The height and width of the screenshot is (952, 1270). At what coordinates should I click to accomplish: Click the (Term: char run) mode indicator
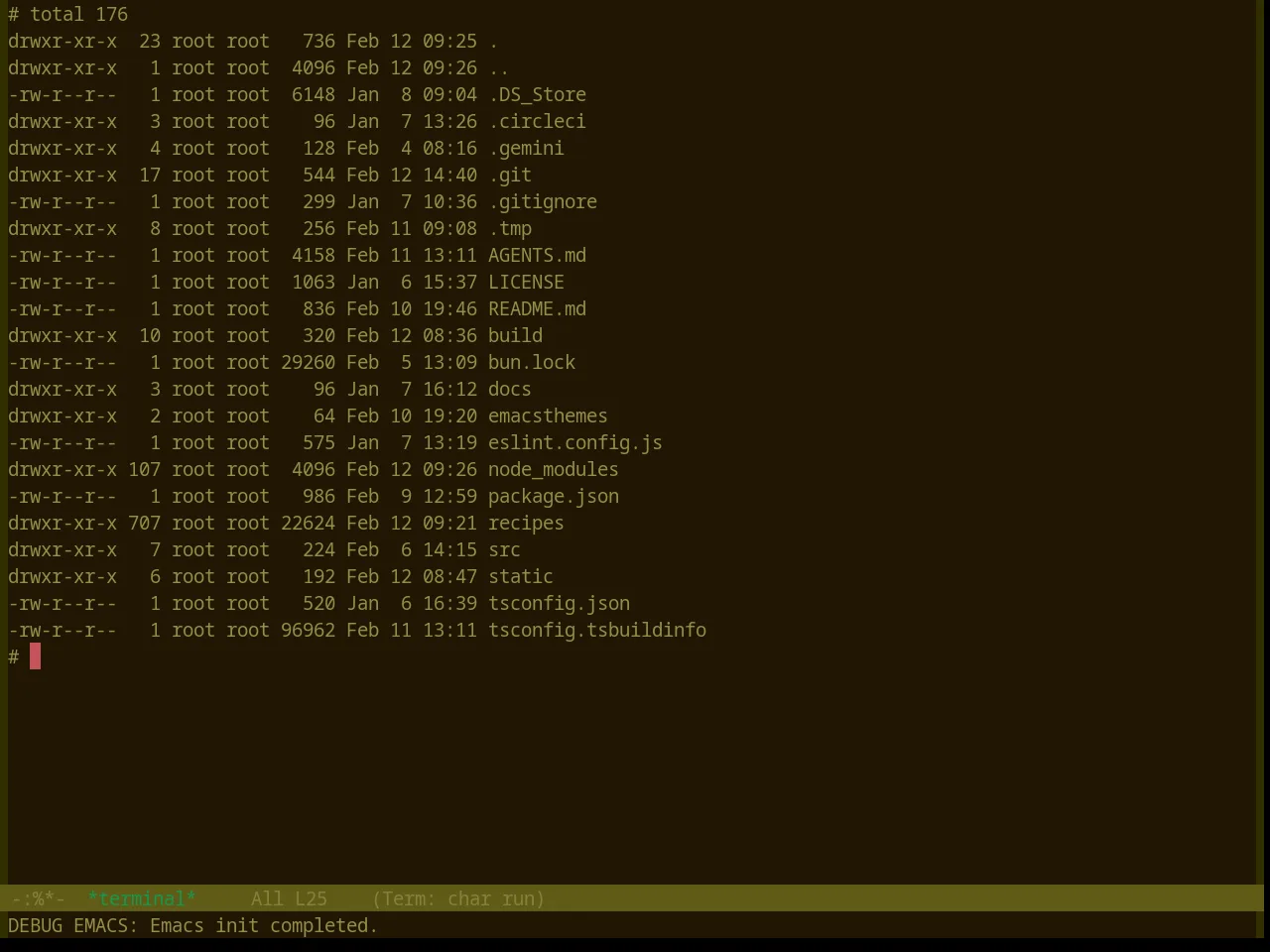coord(458,898)
